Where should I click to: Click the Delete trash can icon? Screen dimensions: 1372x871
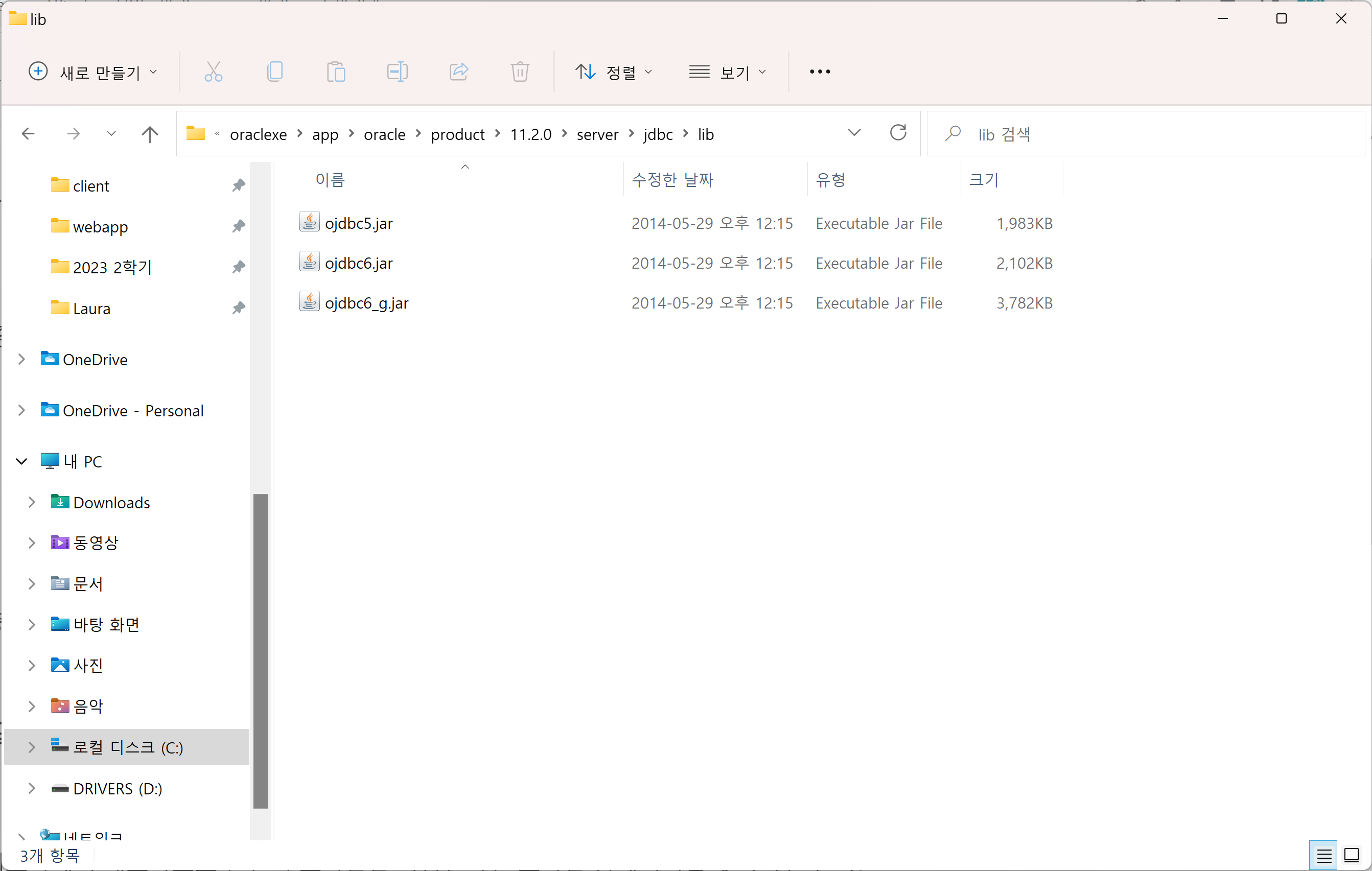pos(520,72)
